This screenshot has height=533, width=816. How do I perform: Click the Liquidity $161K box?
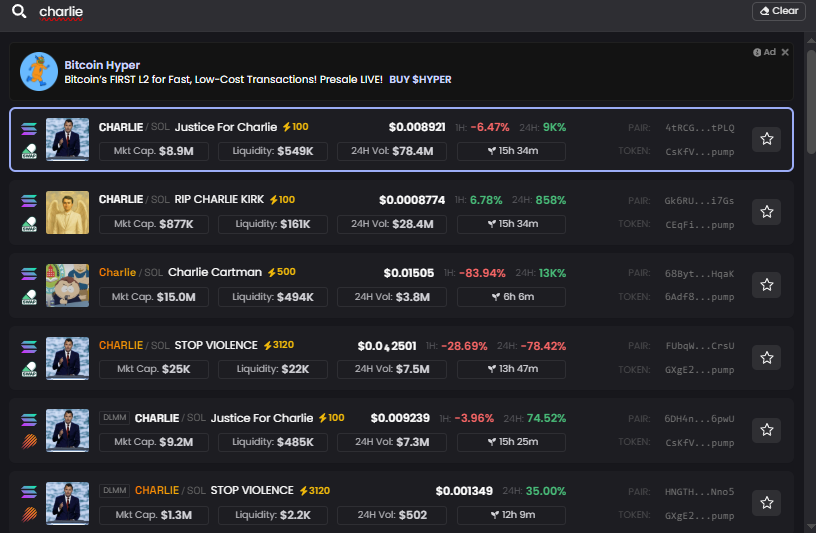[273, 224]
